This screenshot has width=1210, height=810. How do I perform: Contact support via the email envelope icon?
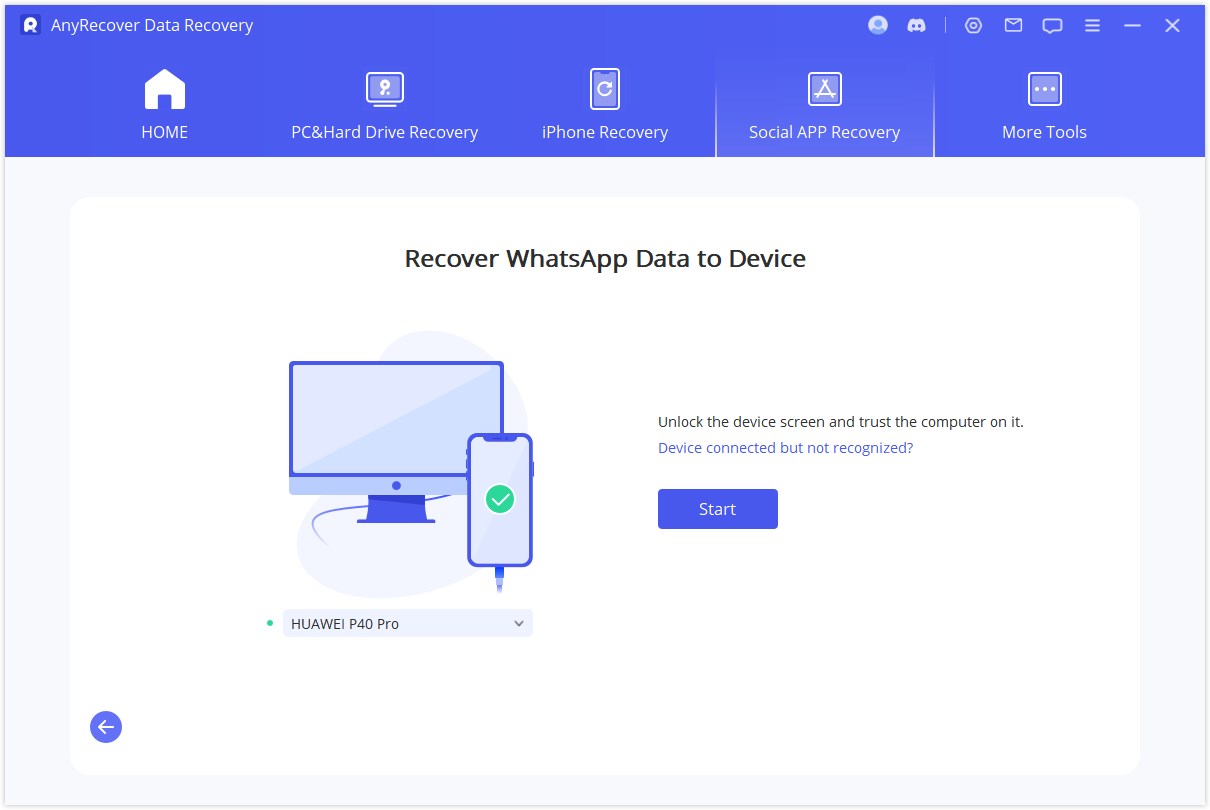click(x=1012, y=25)
